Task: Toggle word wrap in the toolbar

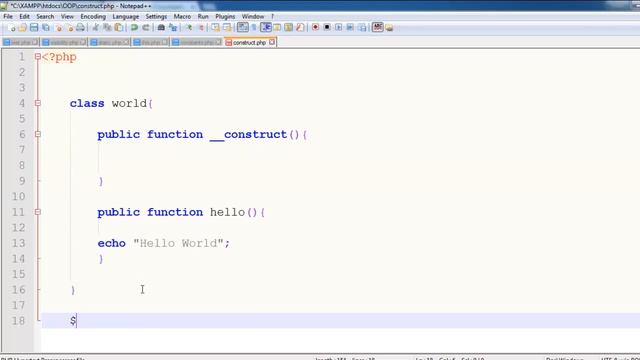Action: [242, 27]
